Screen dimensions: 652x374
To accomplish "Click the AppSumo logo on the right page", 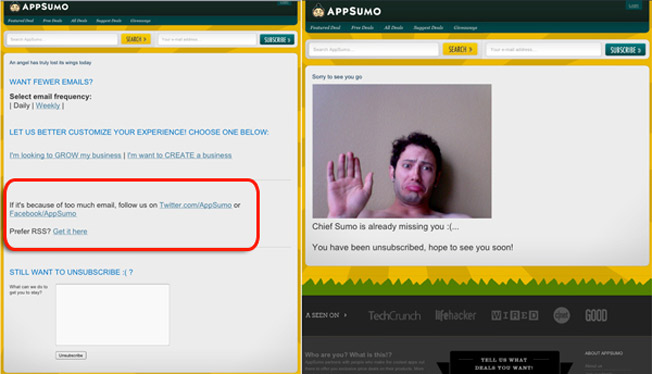I will (346, 11).
